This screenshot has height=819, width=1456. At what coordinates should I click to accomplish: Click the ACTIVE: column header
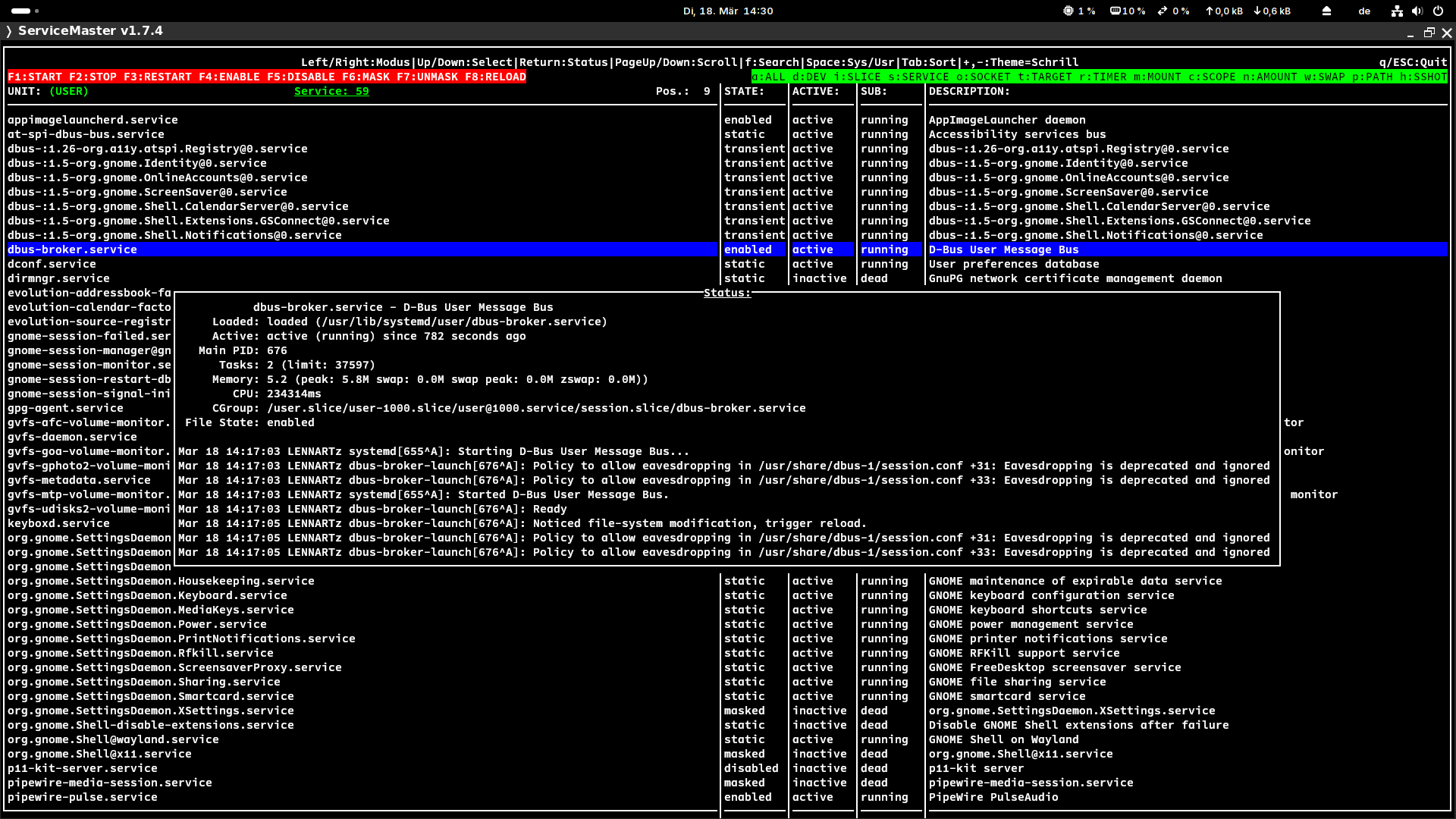(x=816, y=91)
